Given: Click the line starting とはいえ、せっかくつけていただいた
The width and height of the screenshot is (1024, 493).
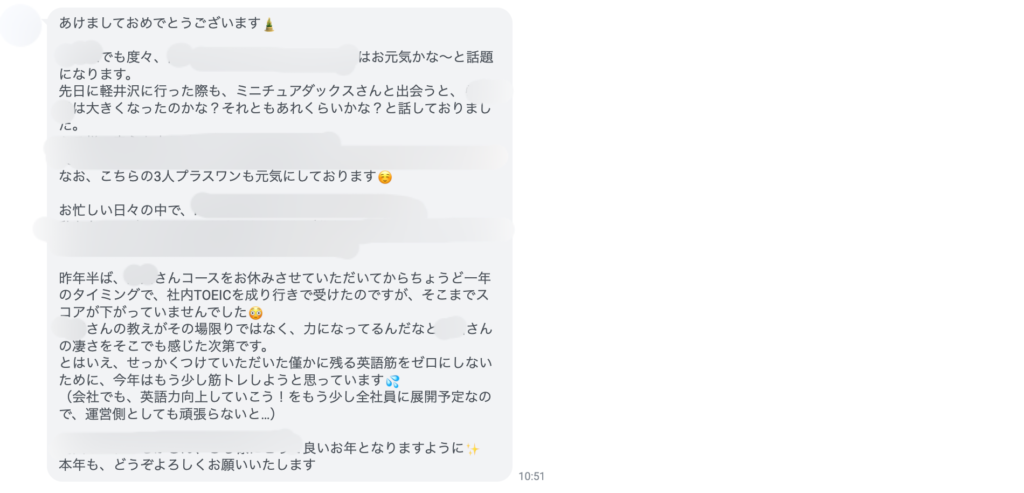Looking at the screenshot, I should pyautogui.click(x=276, y=363).
